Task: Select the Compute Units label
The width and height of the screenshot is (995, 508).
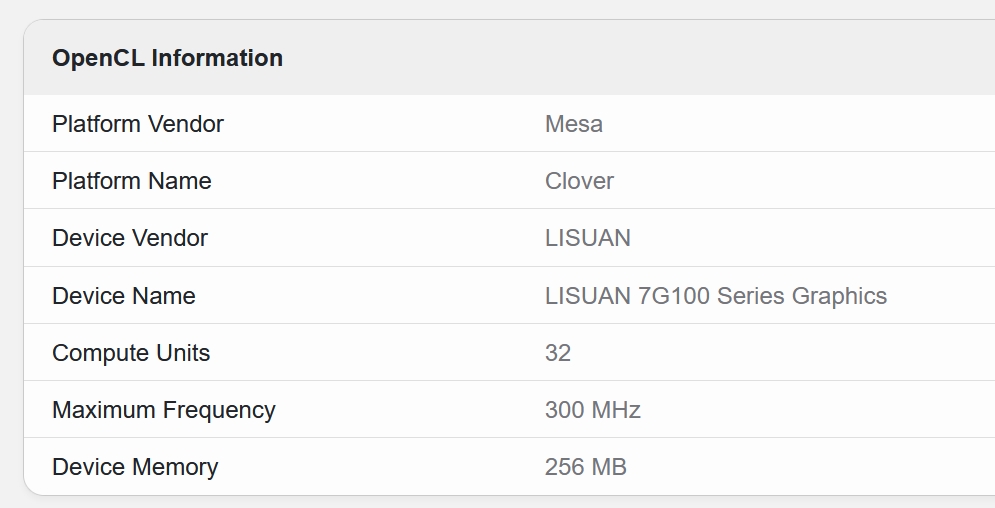Action: click(x=131, y=353)
